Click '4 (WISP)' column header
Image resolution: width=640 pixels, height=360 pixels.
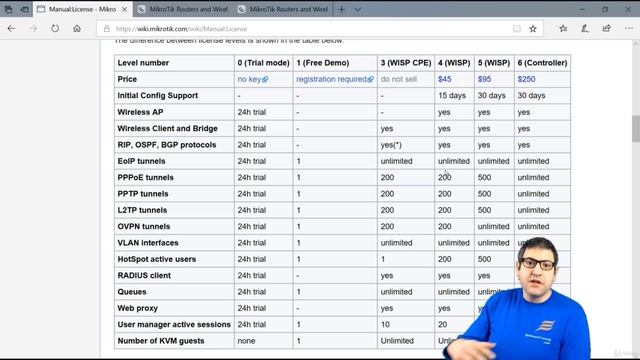tap(454, 63)
